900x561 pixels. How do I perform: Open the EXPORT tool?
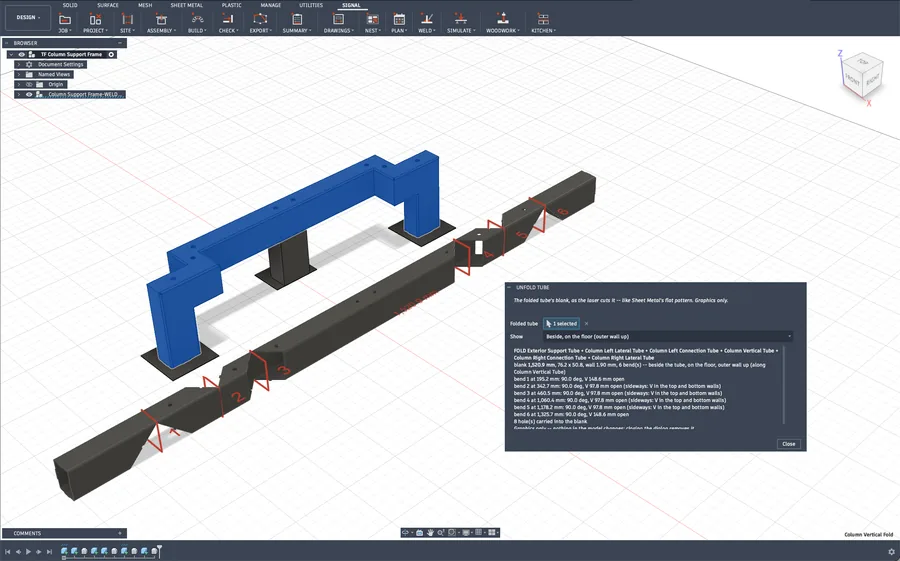tap(260, 23)
